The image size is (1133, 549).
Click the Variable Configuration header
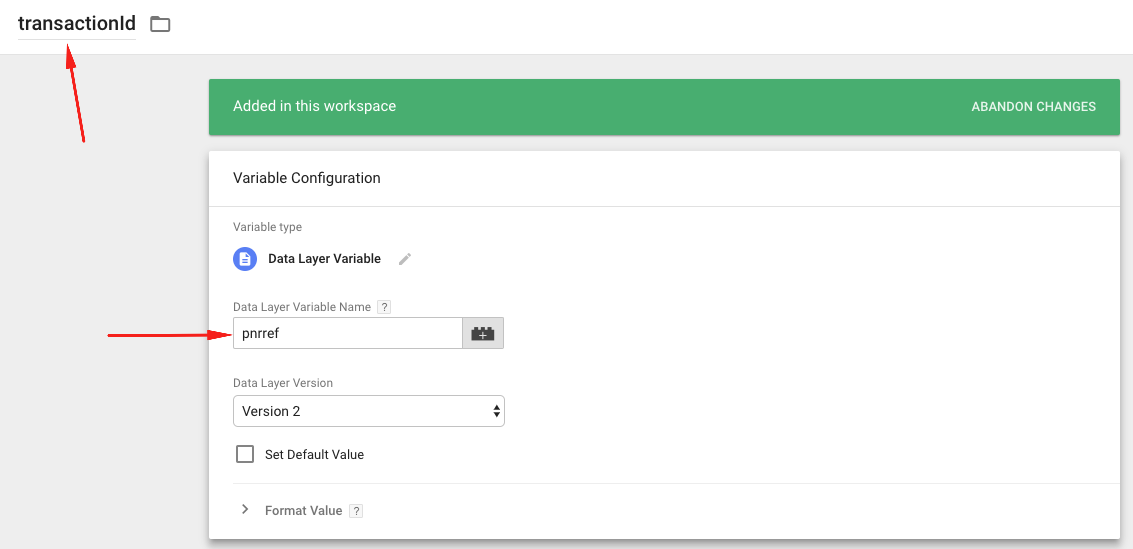pyautogui.click(x=307, y=178)
